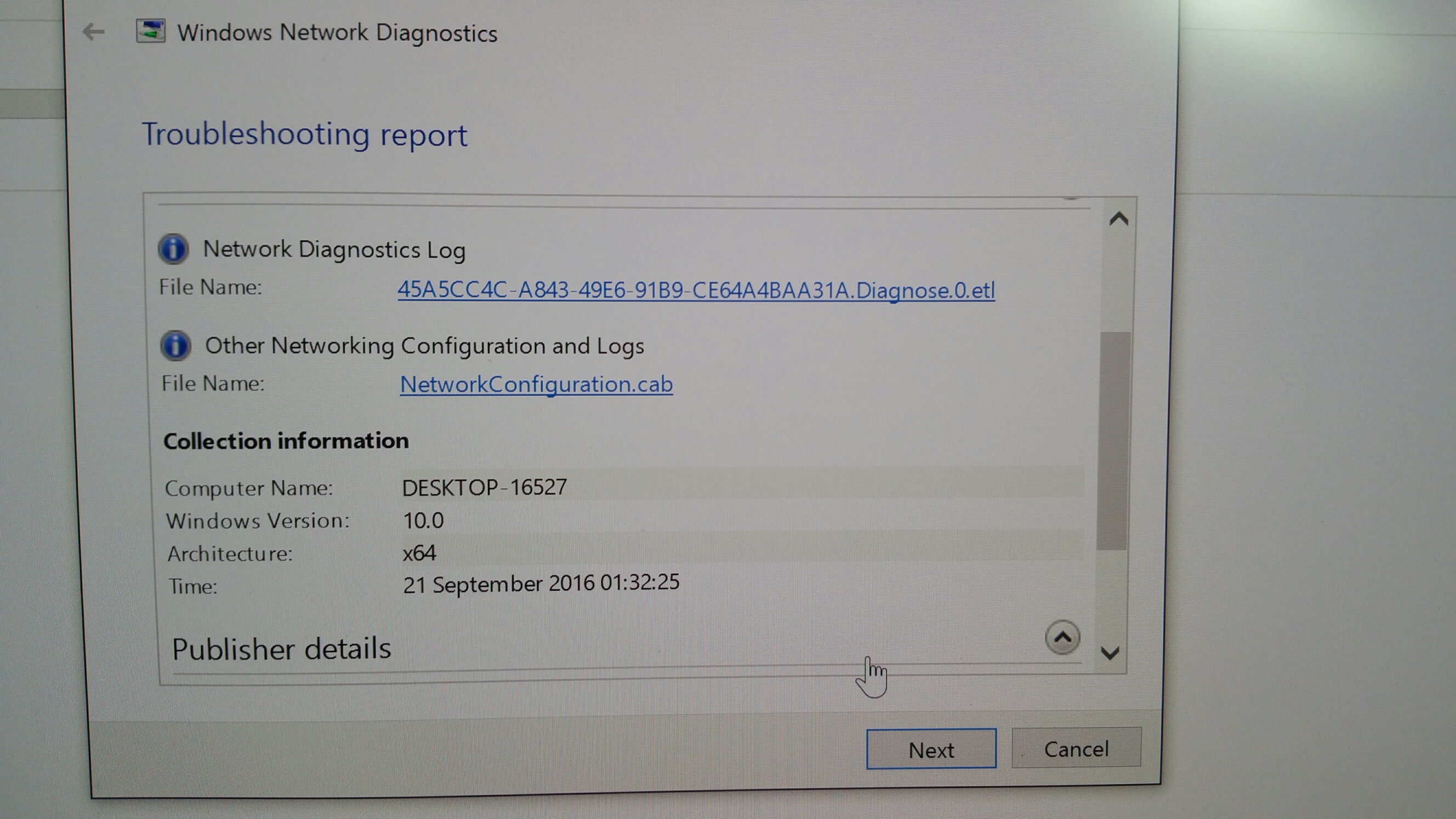The height and width of the screenshot is (819, 1456).
Task: Click the Troubleshooting report heading
Action: coord(305,135)
